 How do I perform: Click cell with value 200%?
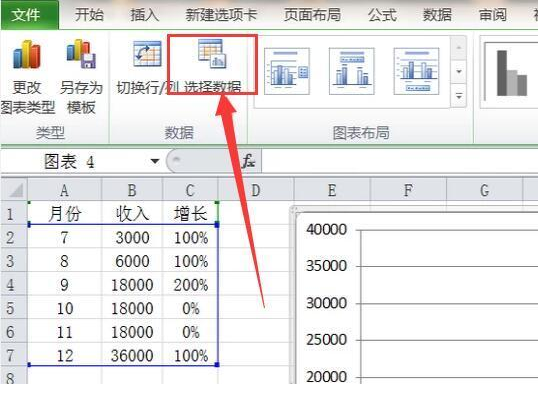pos(190,284)
